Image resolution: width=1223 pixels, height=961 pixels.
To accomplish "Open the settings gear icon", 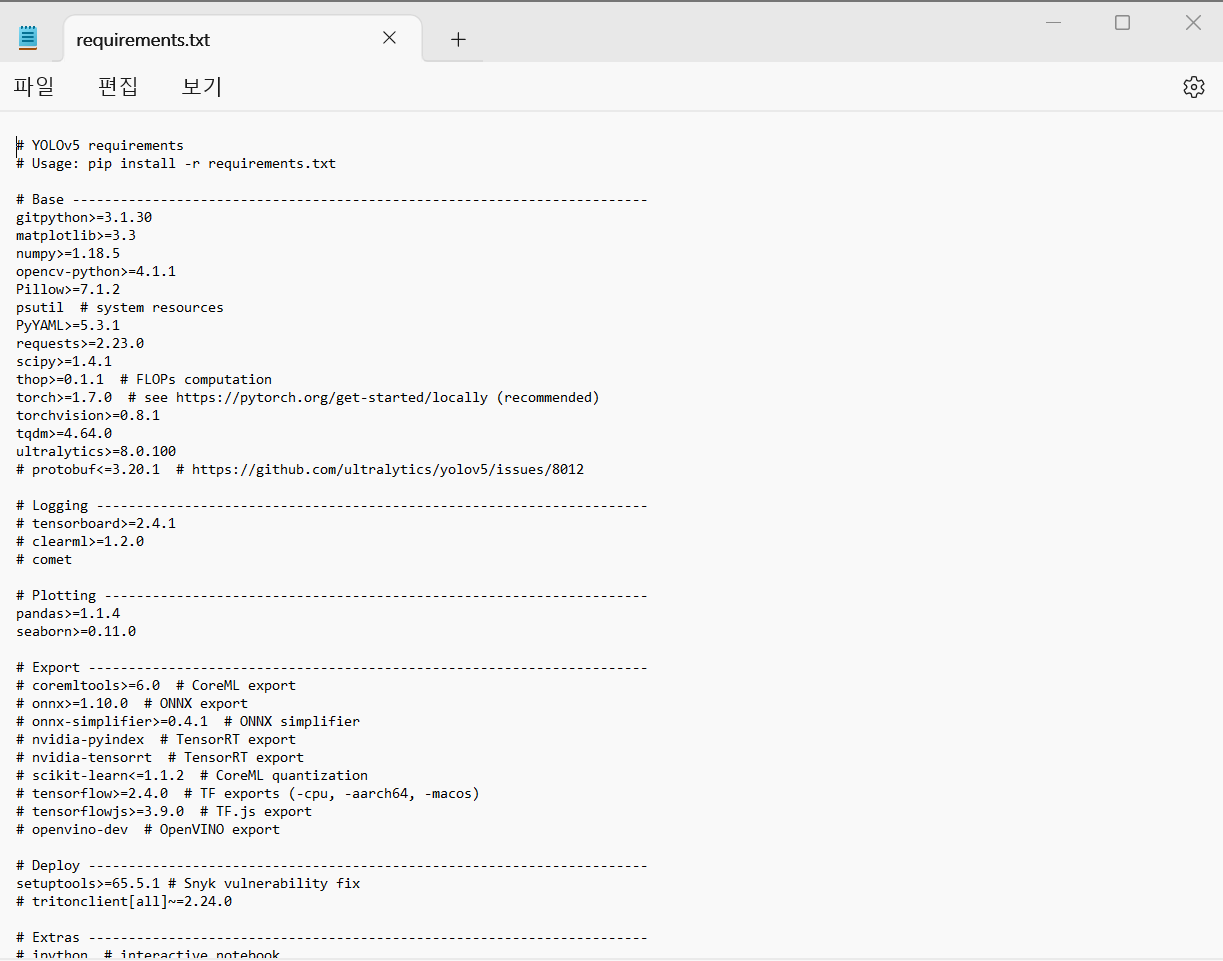I will pos(1193,87).
